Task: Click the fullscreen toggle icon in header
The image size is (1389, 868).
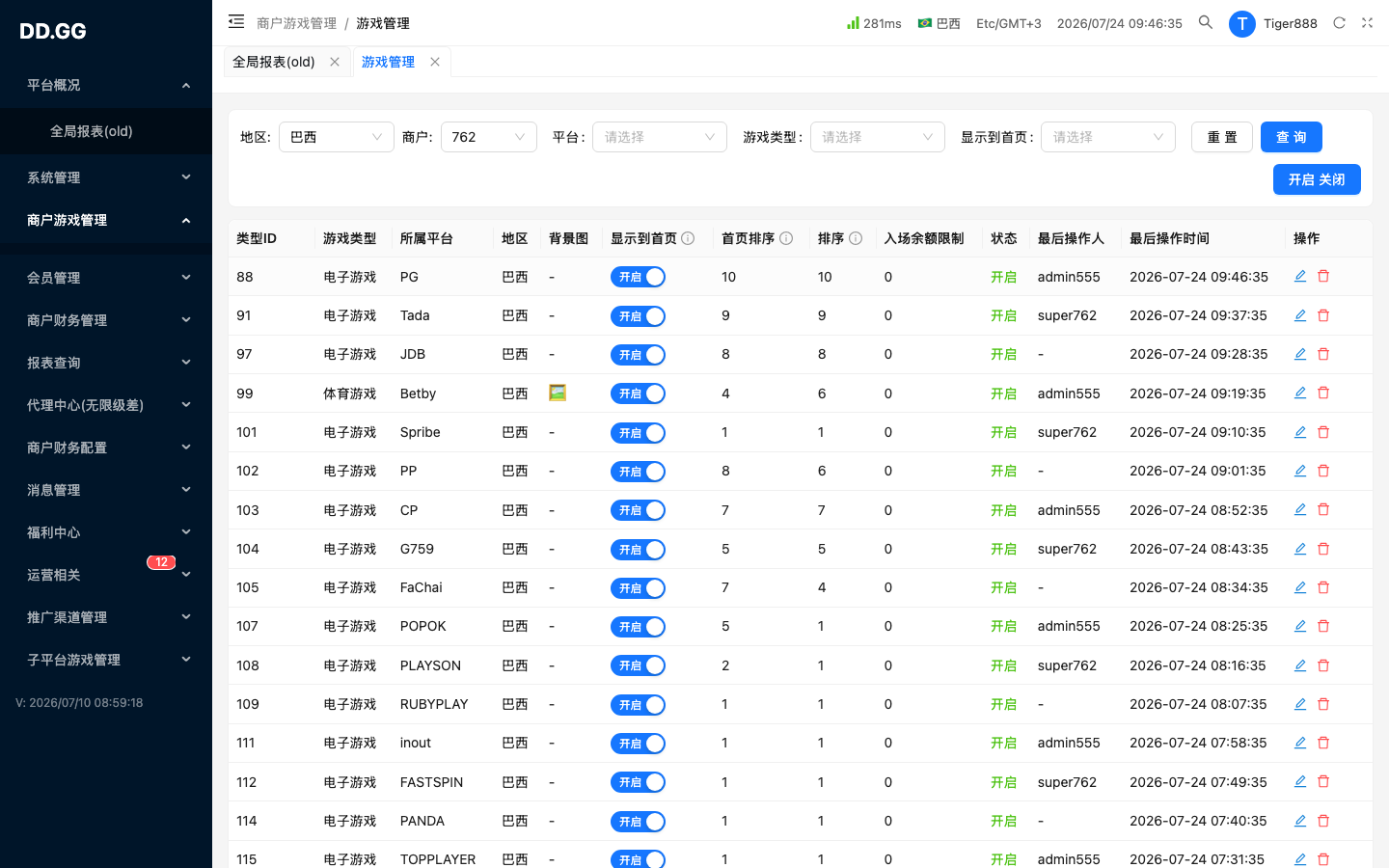Action: point(1367,22)
